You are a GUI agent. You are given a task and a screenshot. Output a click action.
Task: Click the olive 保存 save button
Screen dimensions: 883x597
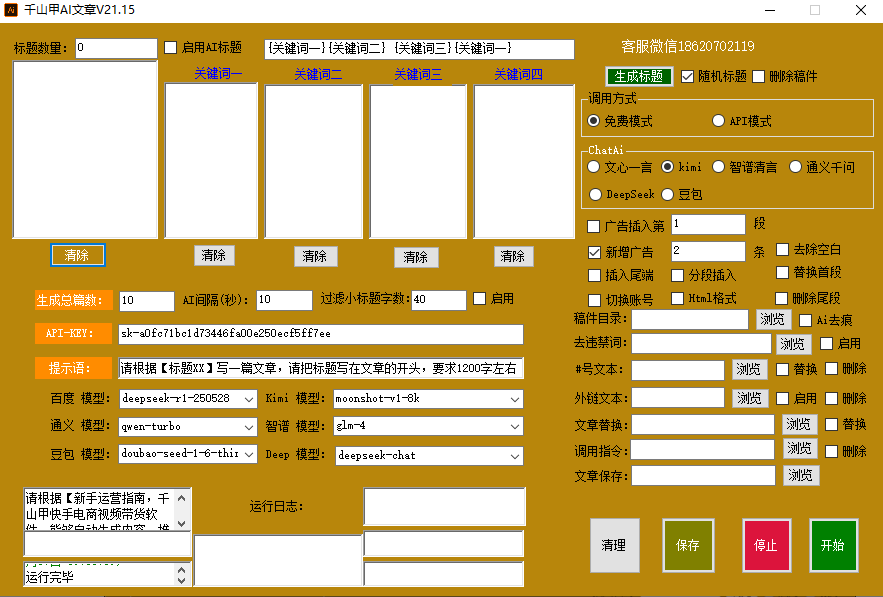(x=687, y=545)
